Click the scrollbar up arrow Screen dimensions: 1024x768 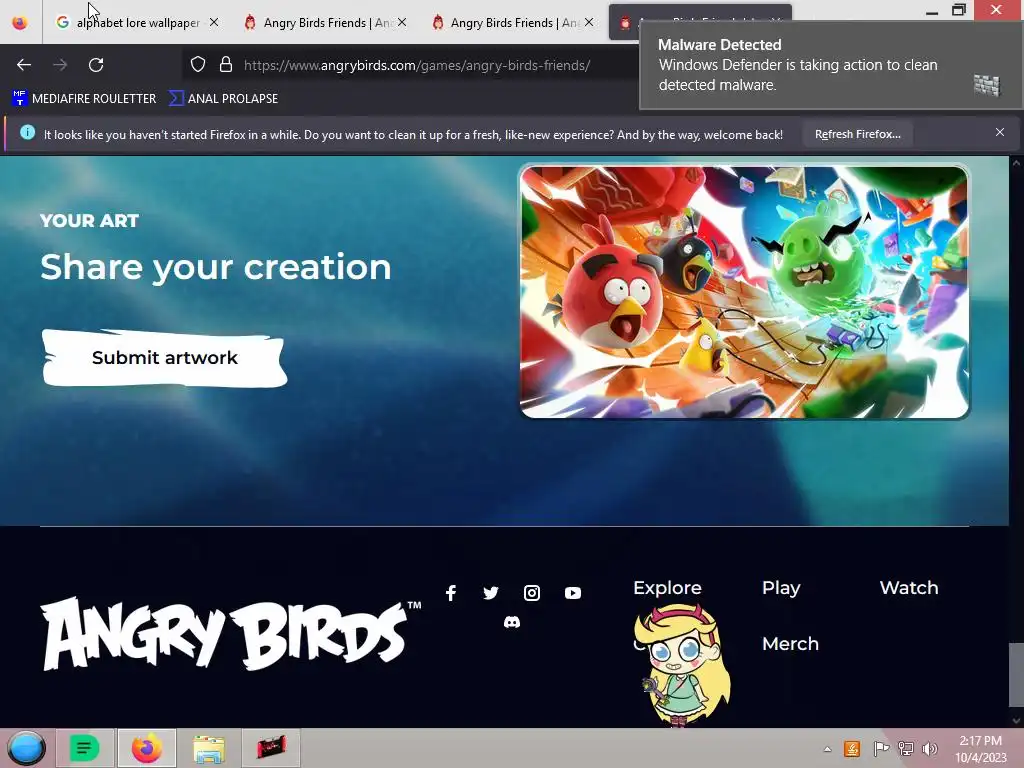click(x=1016, y=163)
